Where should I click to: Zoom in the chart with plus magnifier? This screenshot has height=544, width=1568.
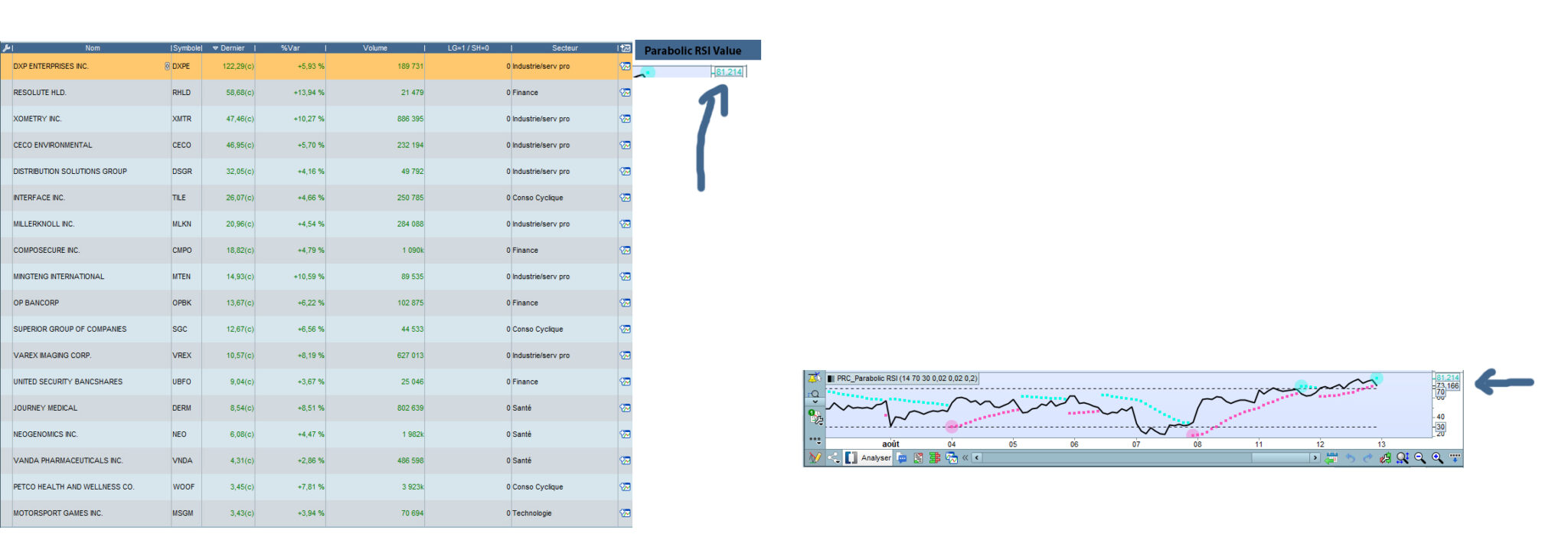pyautogui.click(x=1438, y=458)
